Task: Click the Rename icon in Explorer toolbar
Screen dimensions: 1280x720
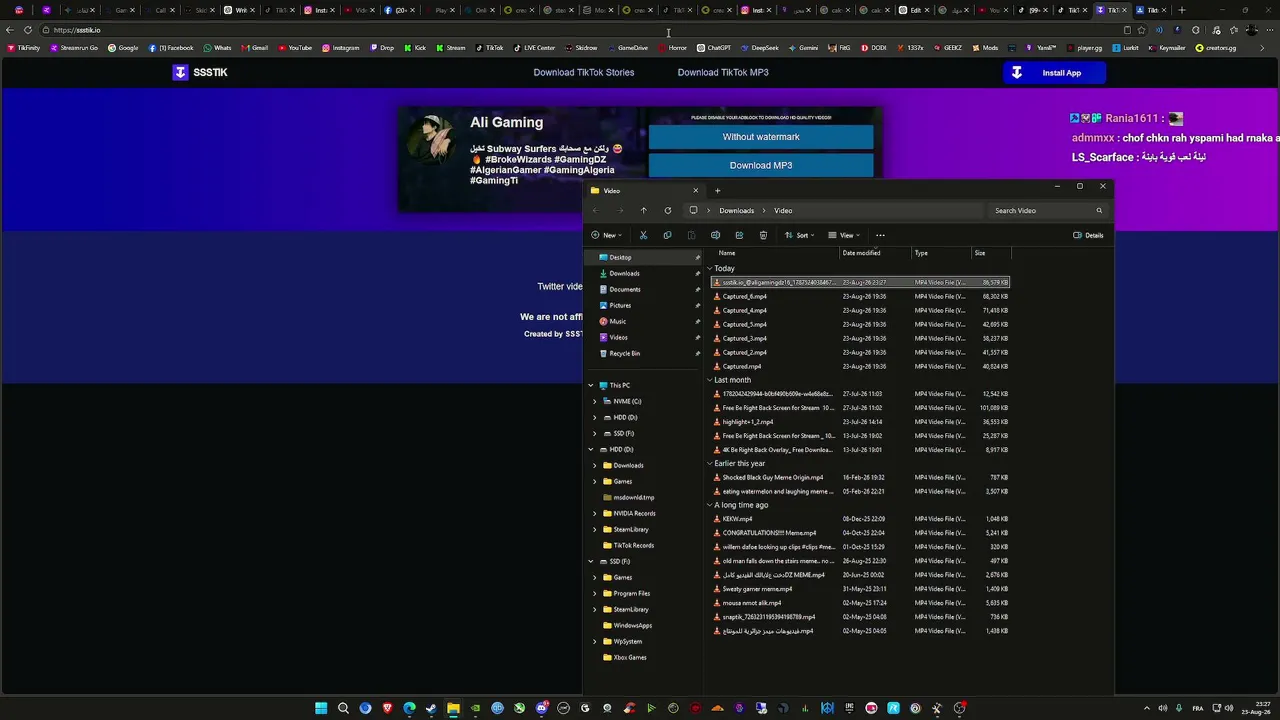Action: (715, 235)
